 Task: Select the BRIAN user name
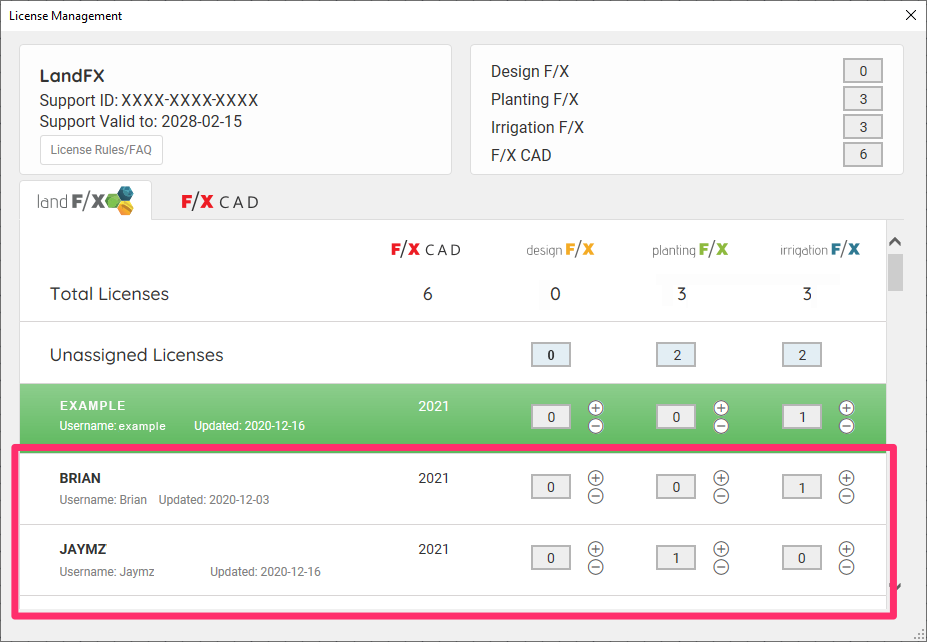[x=80, y=478]
